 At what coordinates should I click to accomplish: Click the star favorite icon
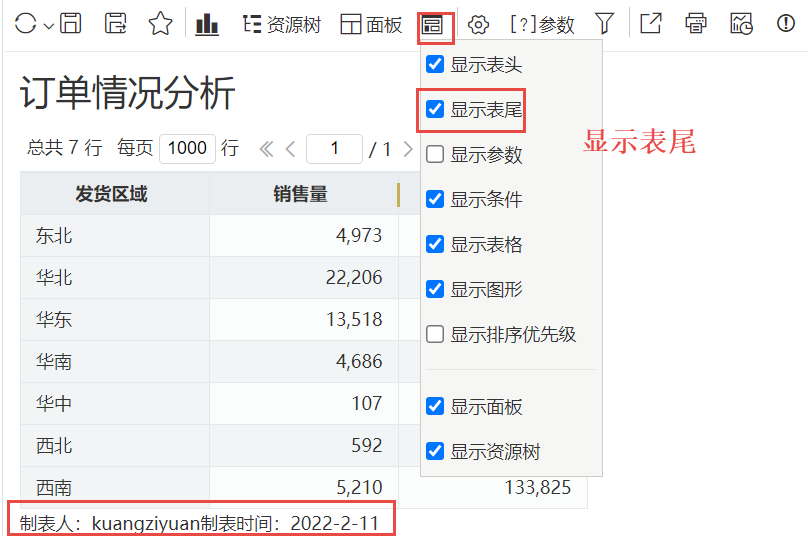(160, 24)
